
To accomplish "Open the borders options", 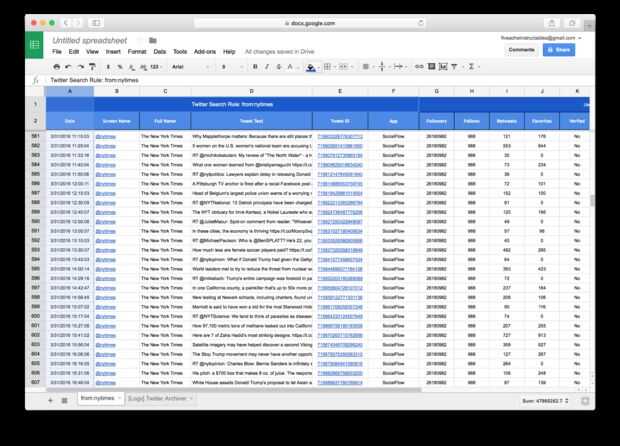I will click(328, 67).
